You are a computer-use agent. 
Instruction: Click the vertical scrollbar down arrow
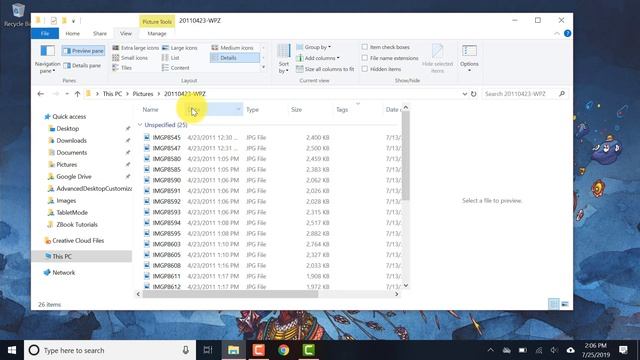(405, 285)
